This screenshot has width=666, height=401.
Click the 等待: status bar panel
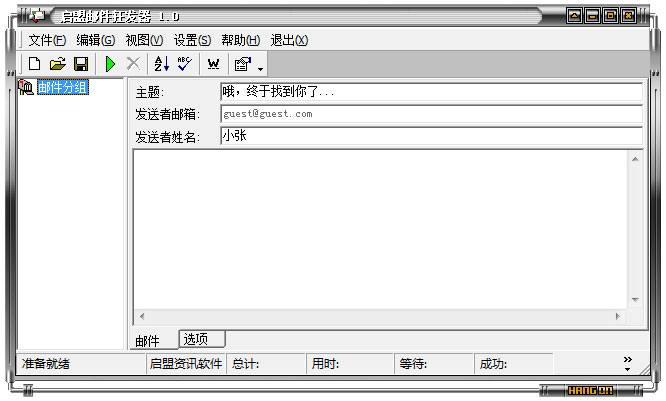click(434, 364)
